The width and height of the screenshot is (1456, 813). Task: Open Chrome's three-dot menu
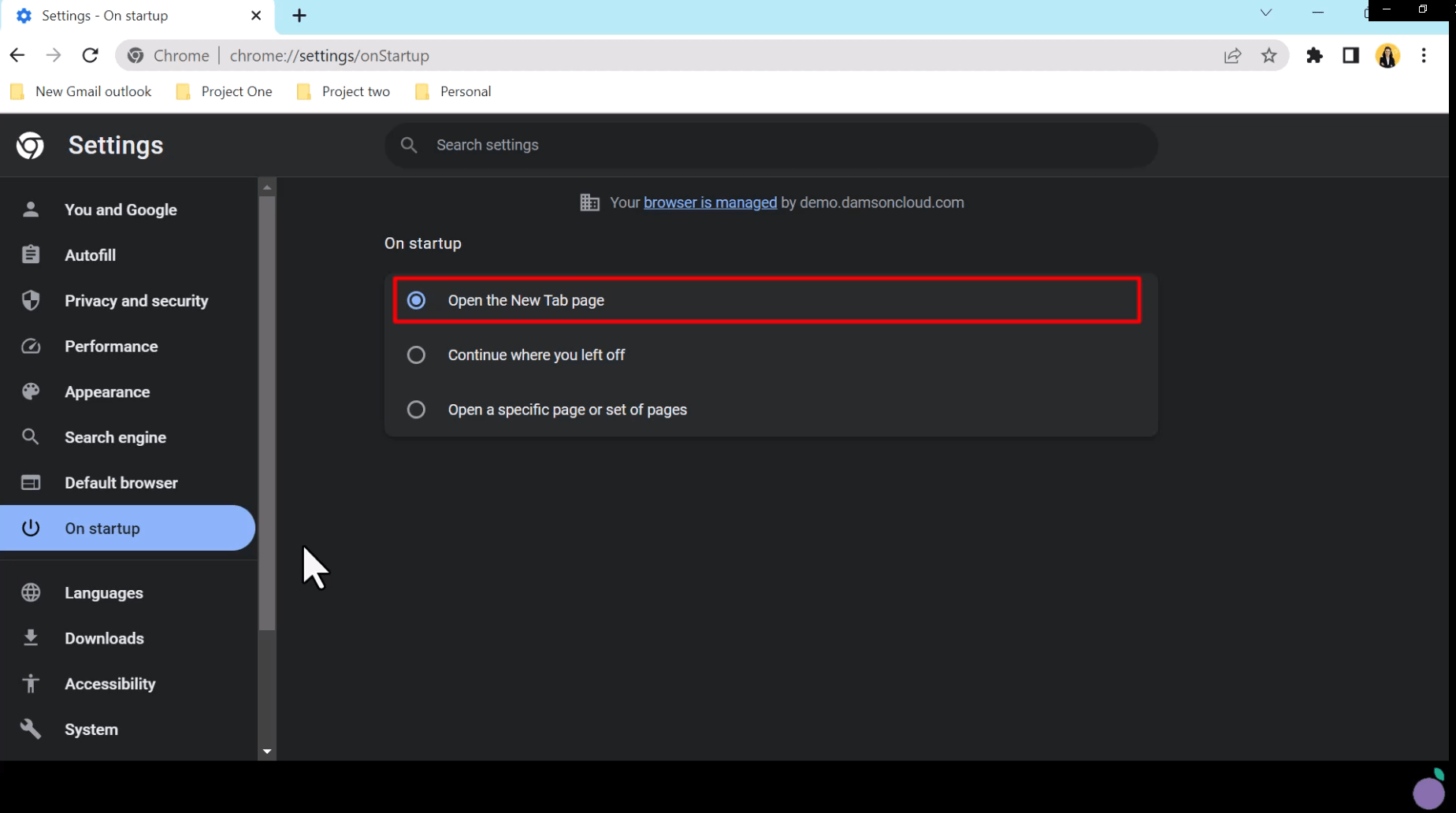tap(1424, 55)
